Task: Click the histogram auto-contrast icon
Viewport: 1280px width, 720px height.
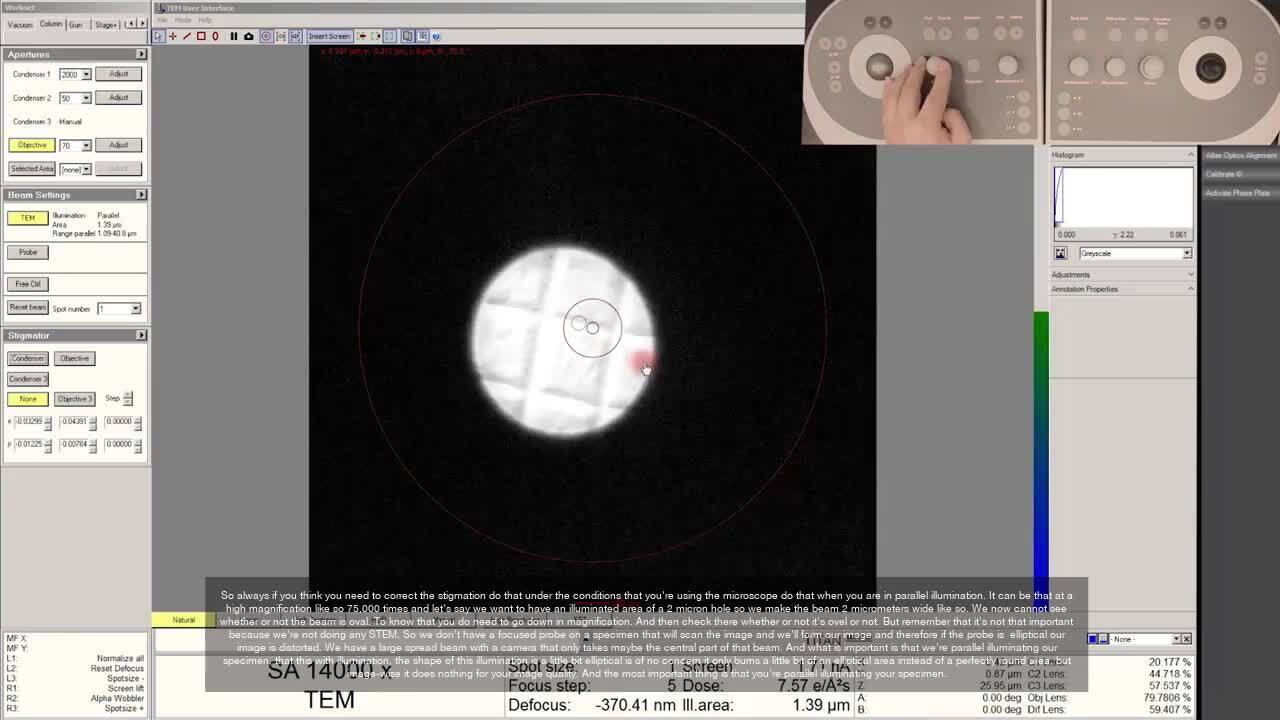Action: [x=1060, y=253]
